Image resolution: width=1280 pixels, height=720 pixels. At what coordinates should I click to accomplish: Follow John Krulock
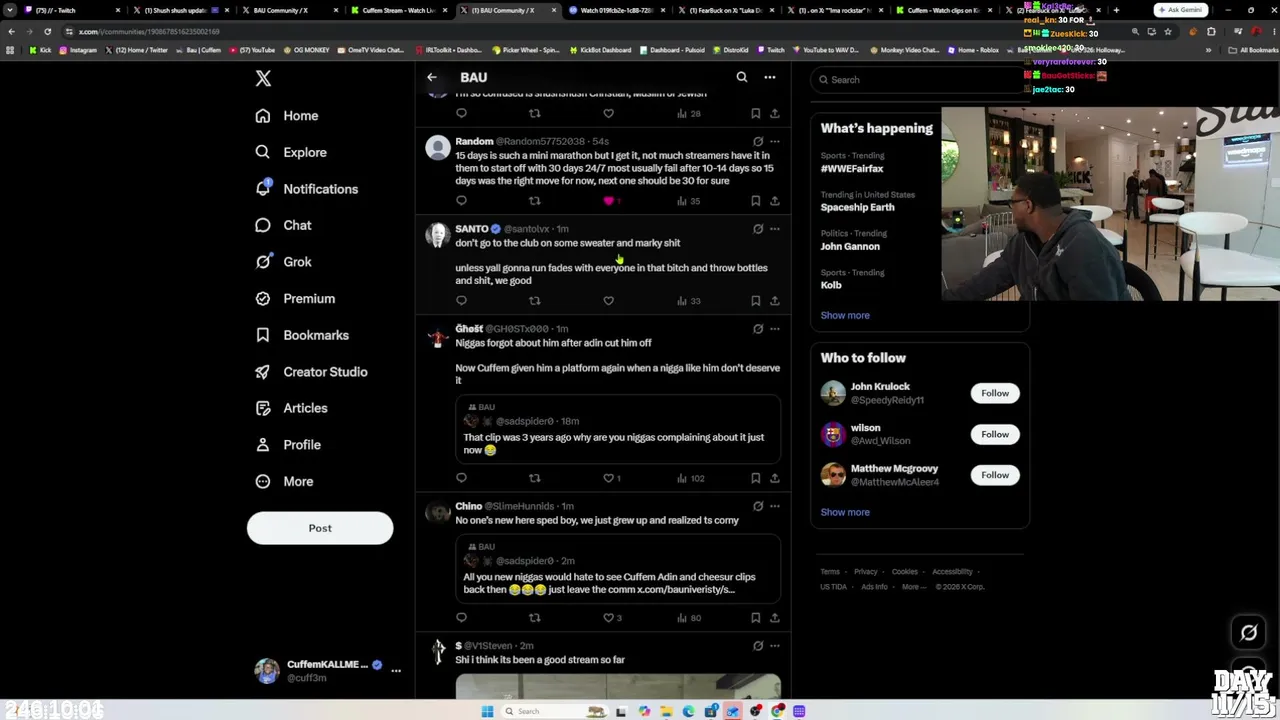pos(995,393)
